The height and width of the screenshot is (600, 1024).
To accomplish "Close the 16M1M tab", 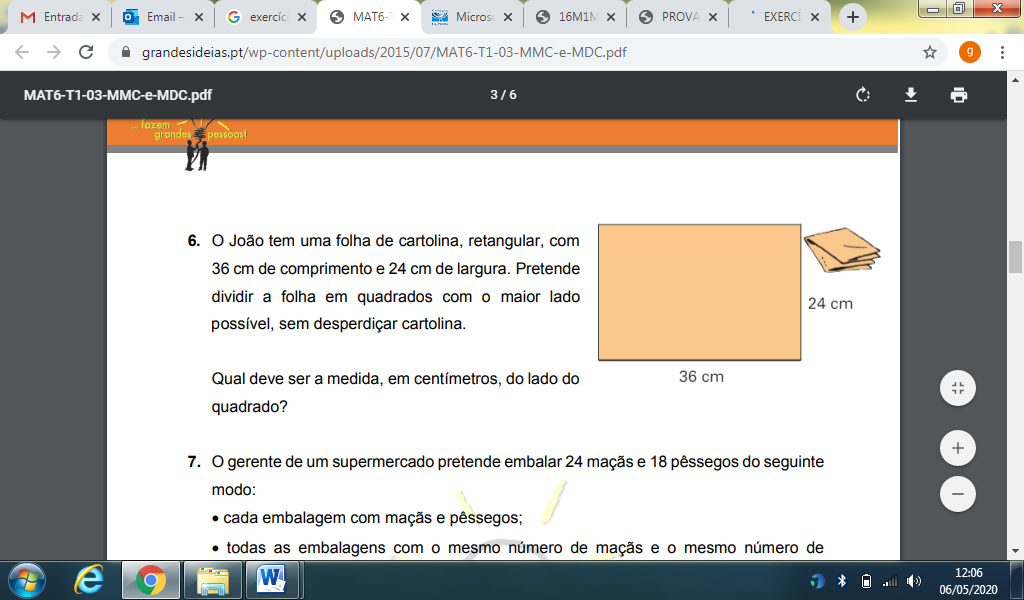I will click(x=611, y=18).
